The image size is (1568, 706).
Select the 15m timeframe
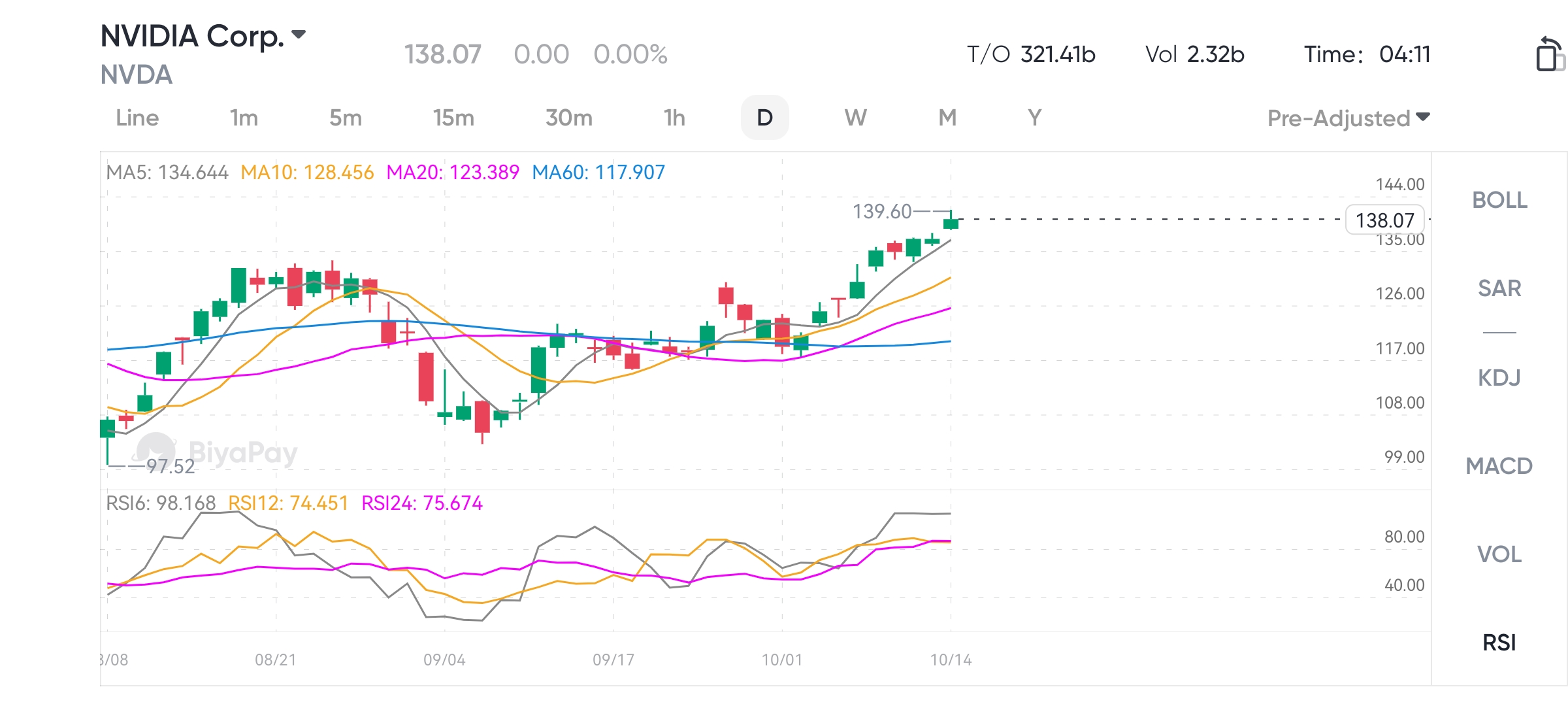click(453, 118)
